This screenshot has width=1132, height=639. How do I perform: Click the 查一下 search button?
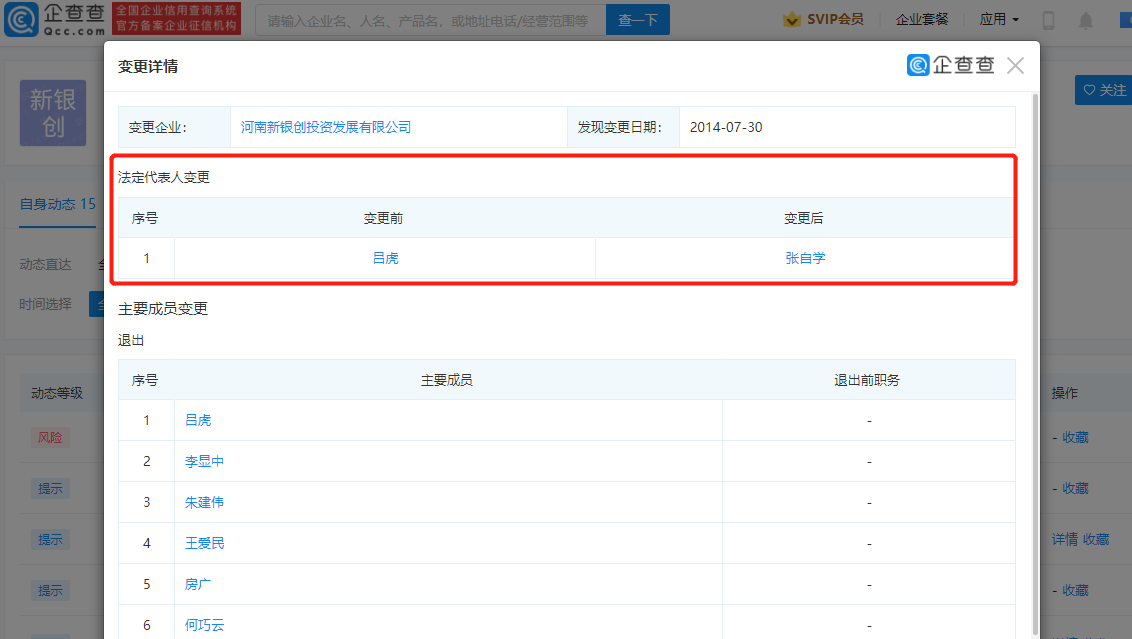[x=637, y=20]
